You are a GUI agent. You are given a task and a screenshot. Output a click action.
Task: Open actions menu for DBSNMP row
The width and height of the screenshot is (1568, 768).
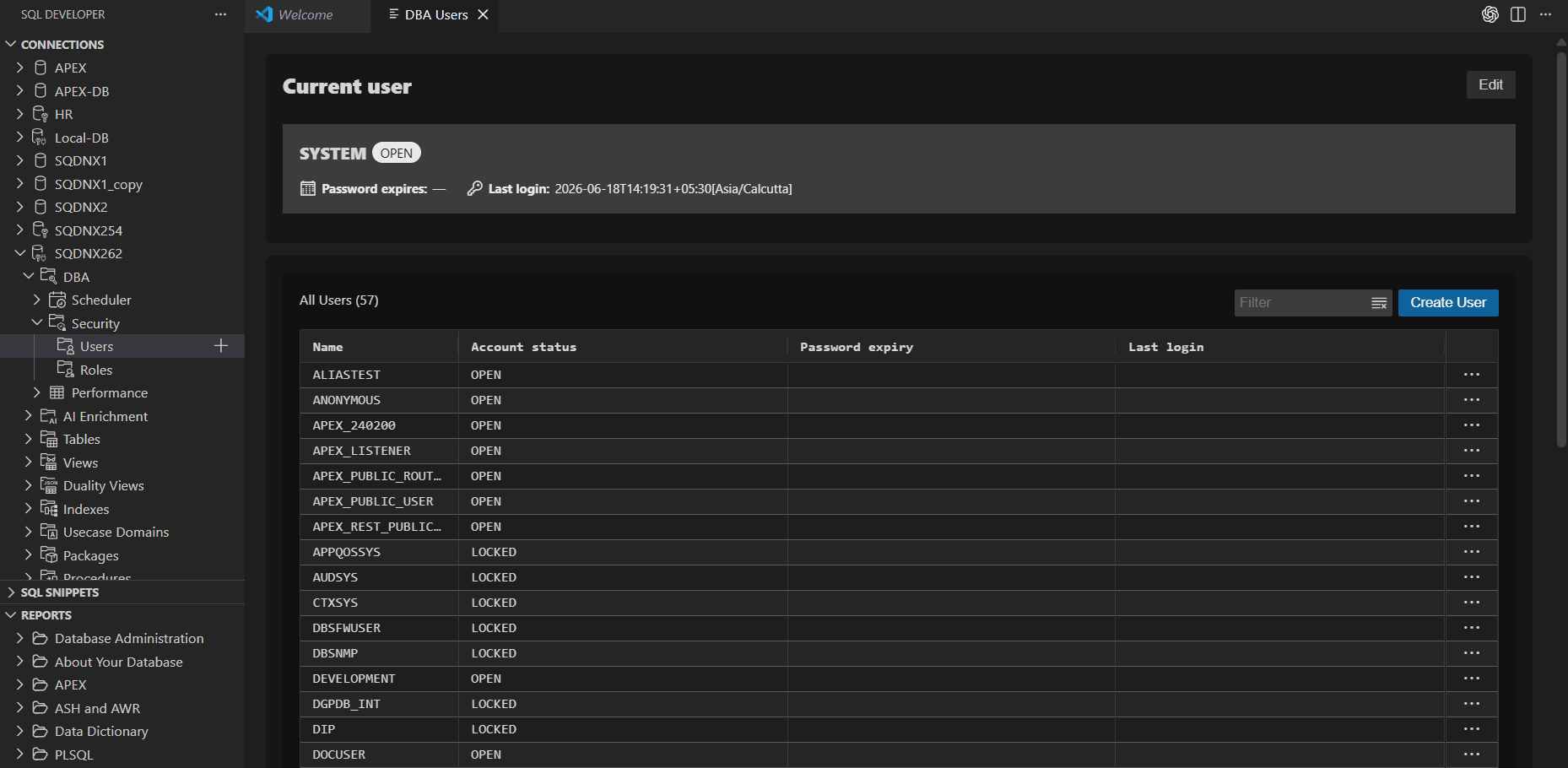point(1472,653)
